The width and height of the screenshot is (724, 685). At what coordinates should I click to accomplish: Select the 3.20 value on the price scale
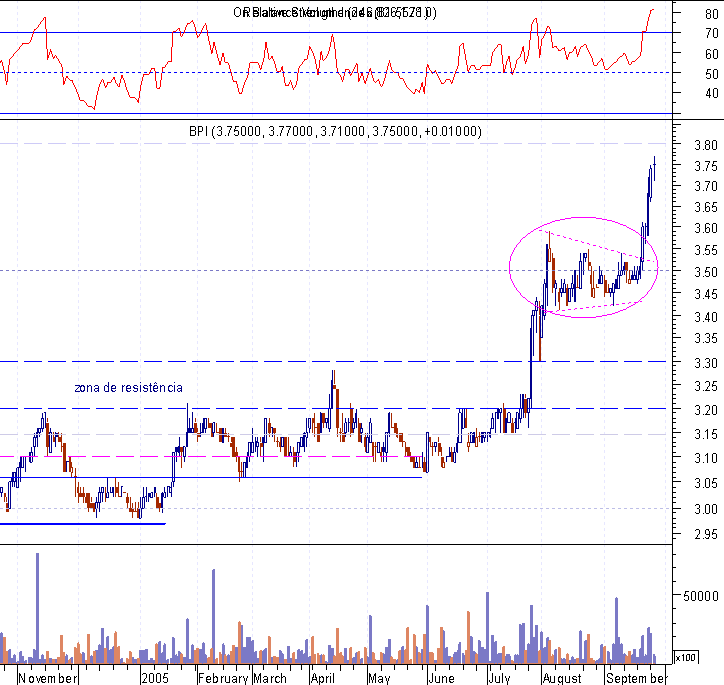[706, 410]
